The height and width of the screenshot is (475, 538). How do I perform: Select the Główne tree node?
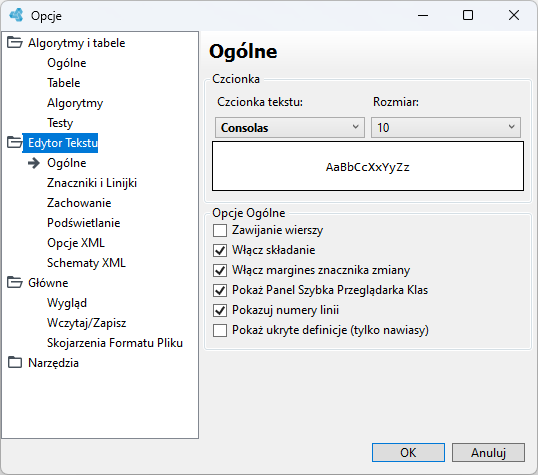pyautogui.click(x=48, y=283)
